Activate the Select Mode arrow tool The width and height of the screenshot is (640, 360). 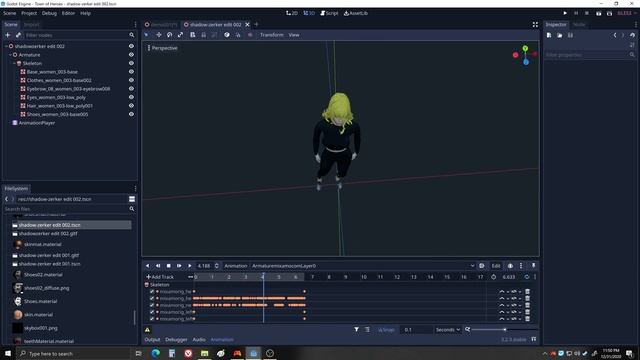point(147,35)
